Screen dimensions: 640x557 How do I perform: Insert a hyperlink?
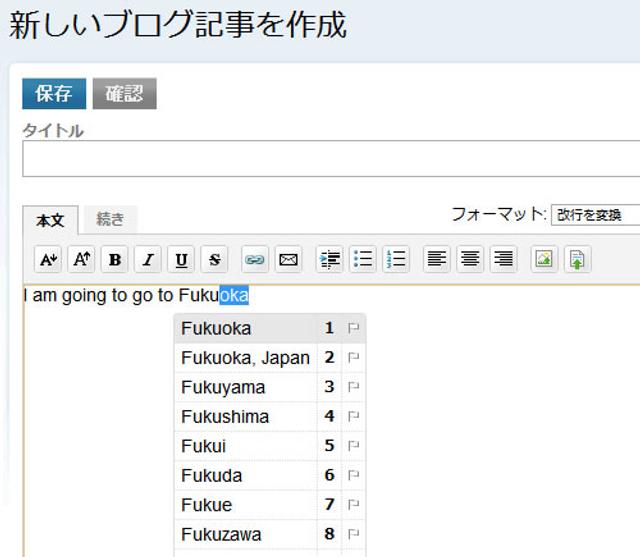[255, 259]
